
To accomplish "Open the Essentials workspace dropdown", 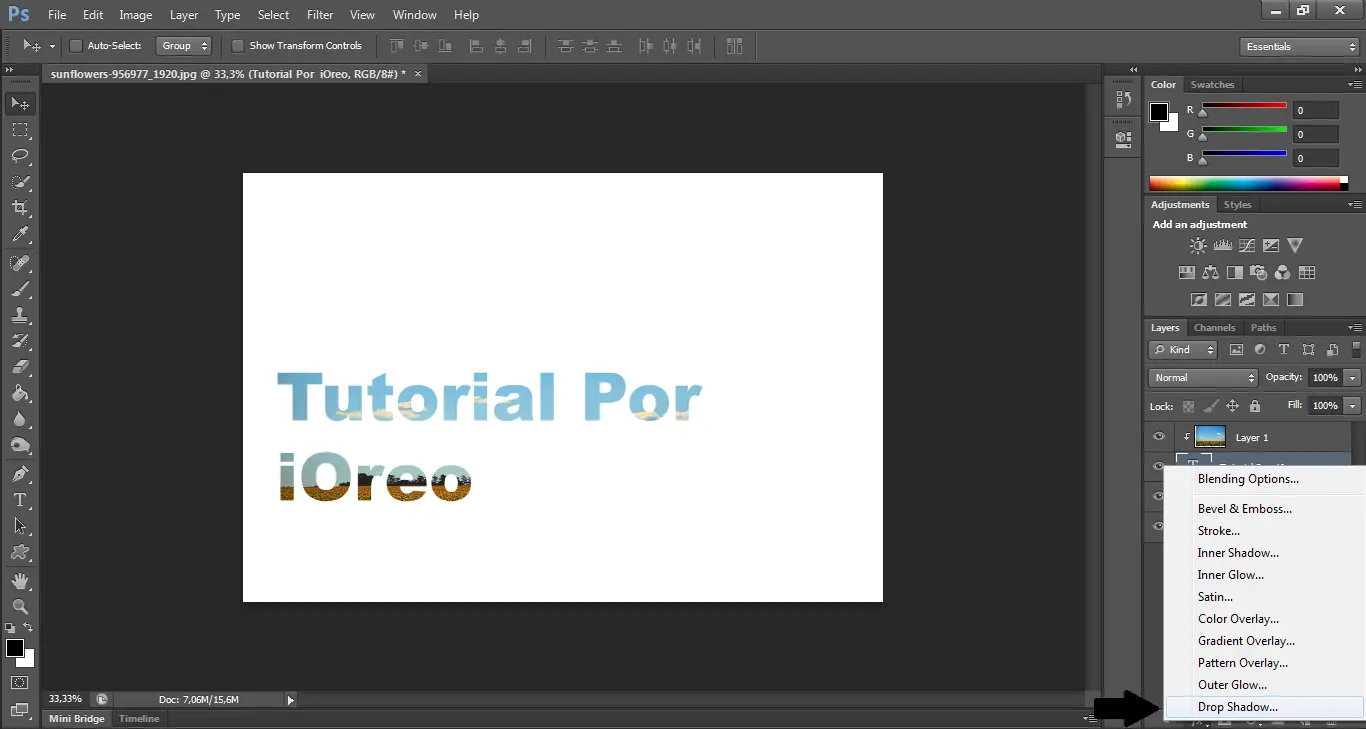I will click(x=1299, y=47).
